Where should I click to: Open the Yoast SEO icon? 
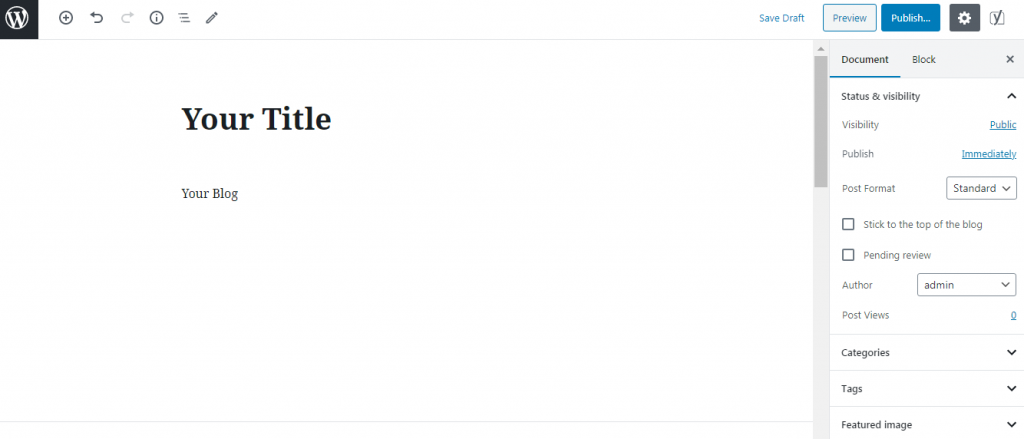pyautogui.click(x=997, y=18)
